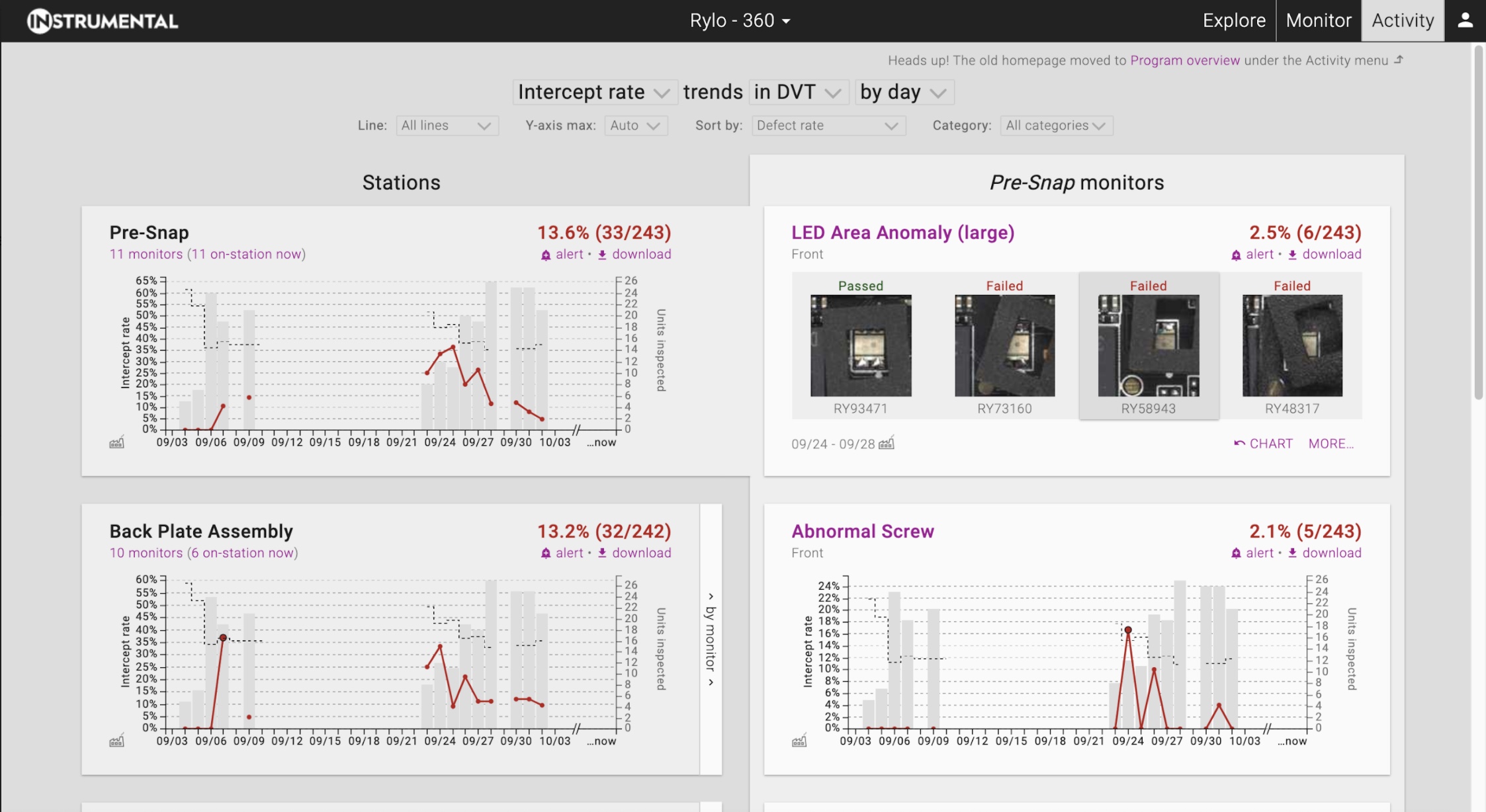Select failed unit RY58943 thumbnail

[x=1148, y=346]
